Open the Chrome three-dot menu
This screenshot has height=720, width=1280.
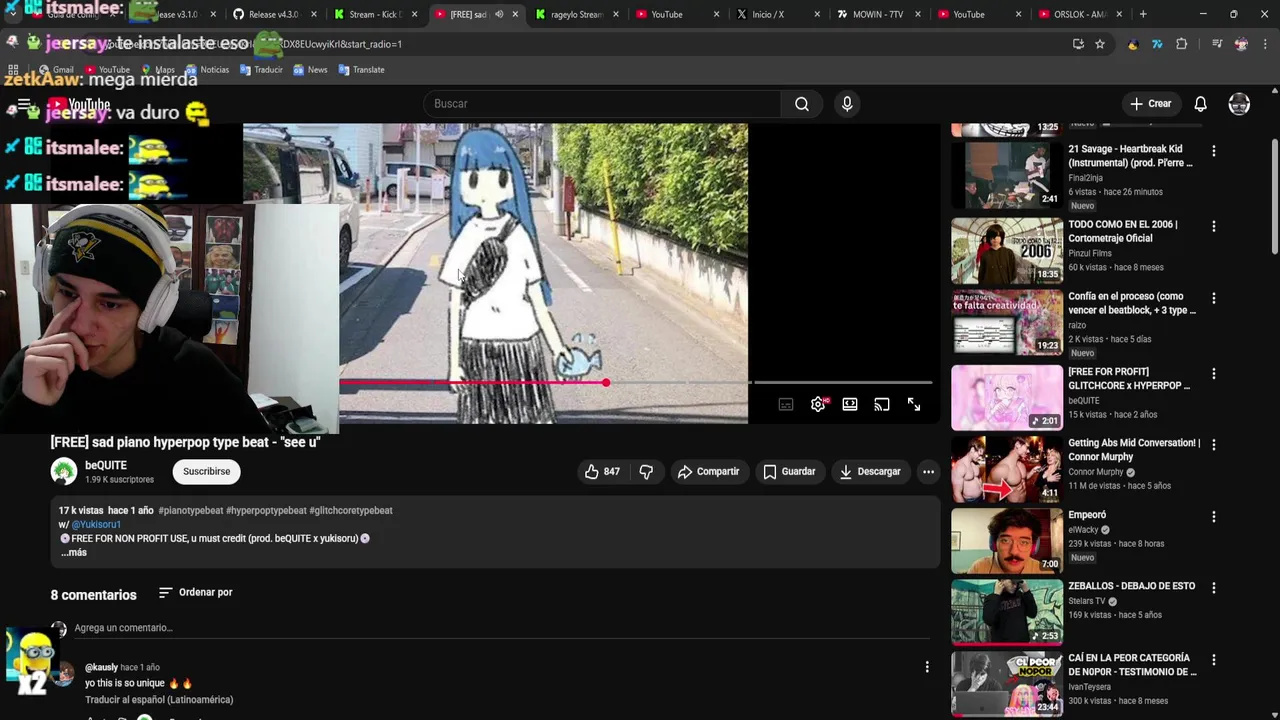point(1265,44)
